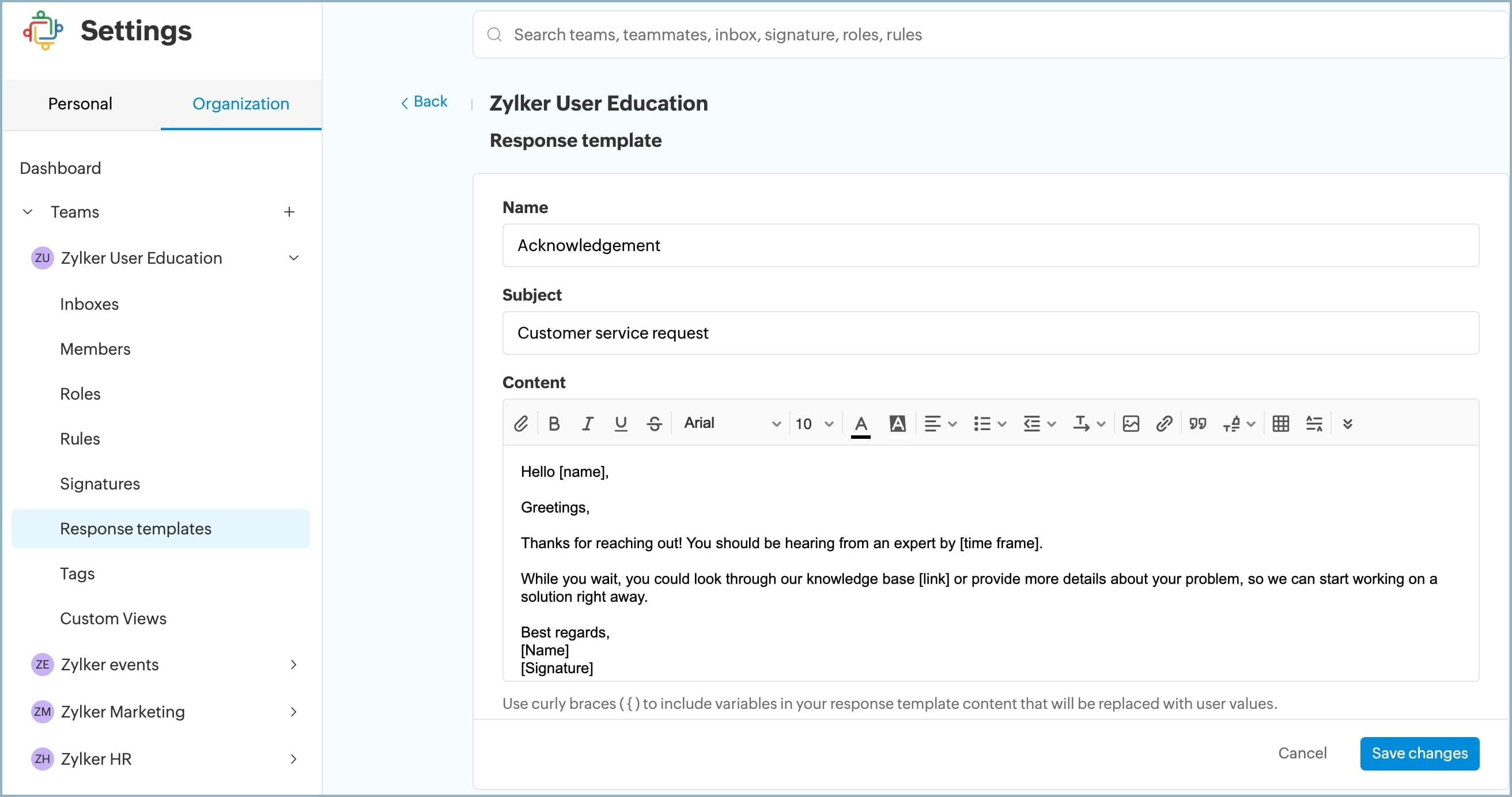Viewport: 1512px width, 797px height.
Task: Click the attach file paperclip icon
Action: (521, 423)
